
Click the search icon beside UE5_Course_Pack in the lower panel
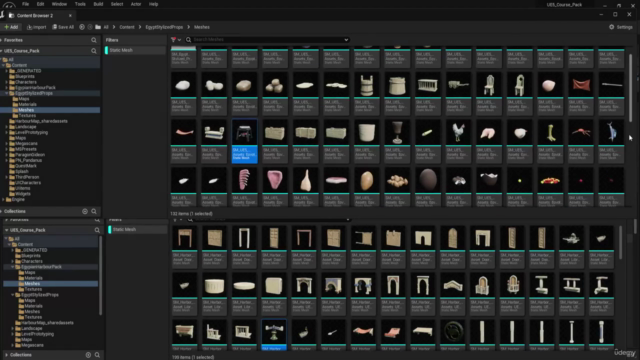pos(97,230)
